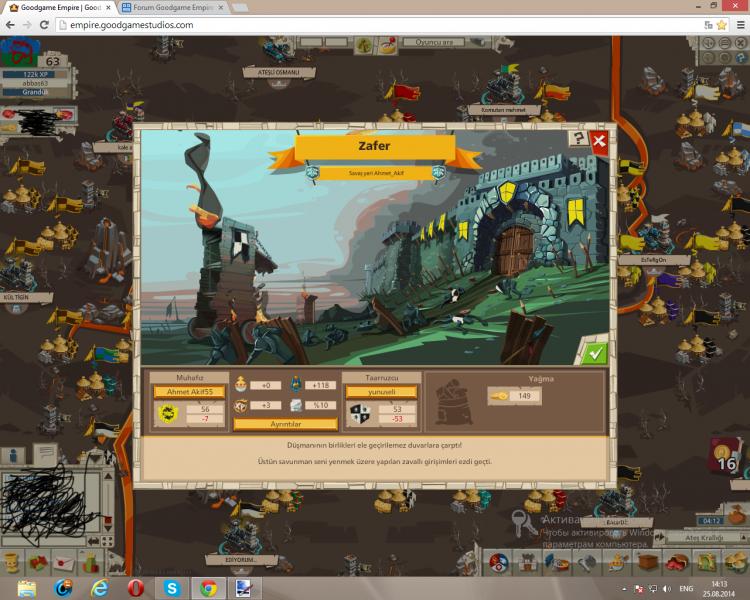Image resolution: width=750 pixels, height=600 pixels.
Task: Expand the Ateş Krallığı kingdom selector arrow
Action: click(744, 537)
